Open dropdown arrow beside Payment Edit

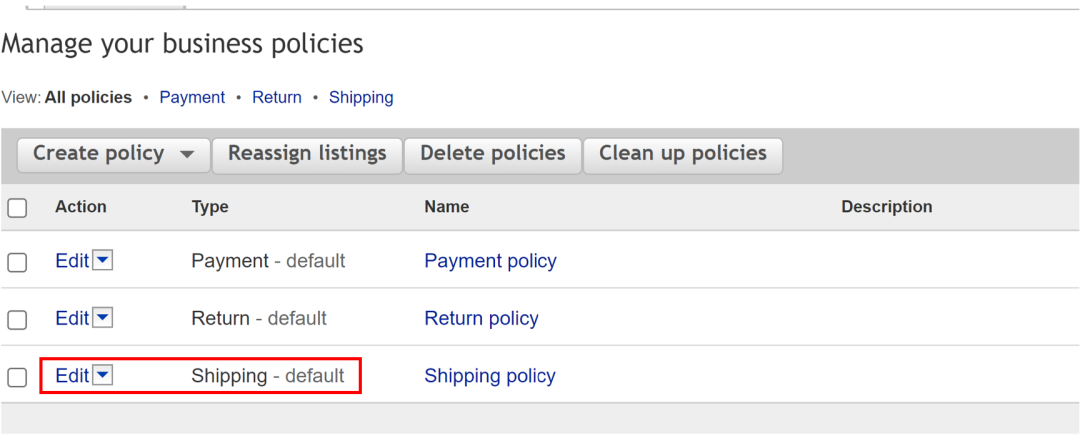click(x=103, y=260)
